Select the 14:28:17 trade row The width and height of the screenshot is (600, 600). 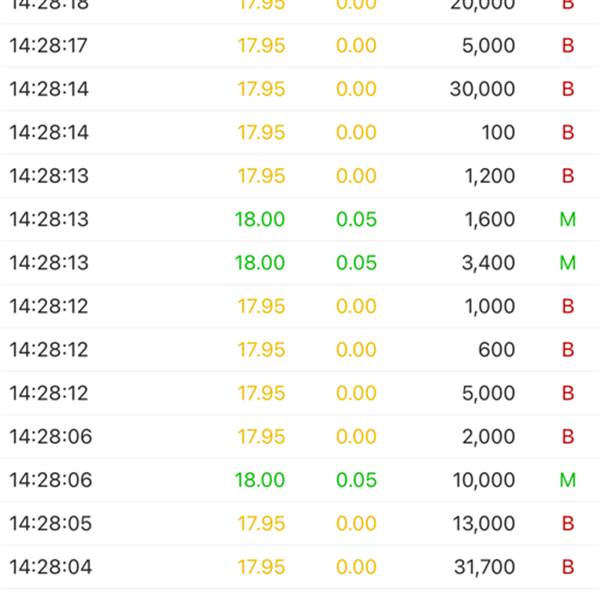click(x=300, y=46)
